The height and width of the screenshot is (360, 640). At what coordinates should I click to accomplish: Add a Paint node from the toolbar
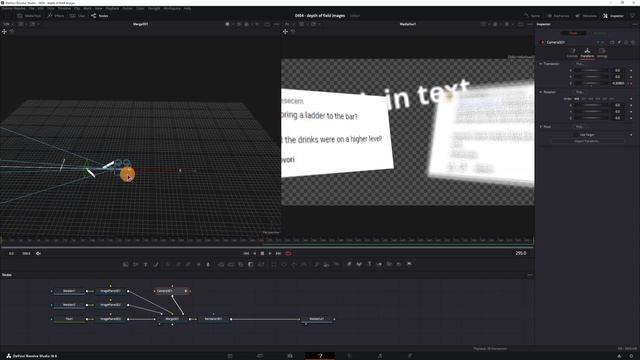pos(156,264)
